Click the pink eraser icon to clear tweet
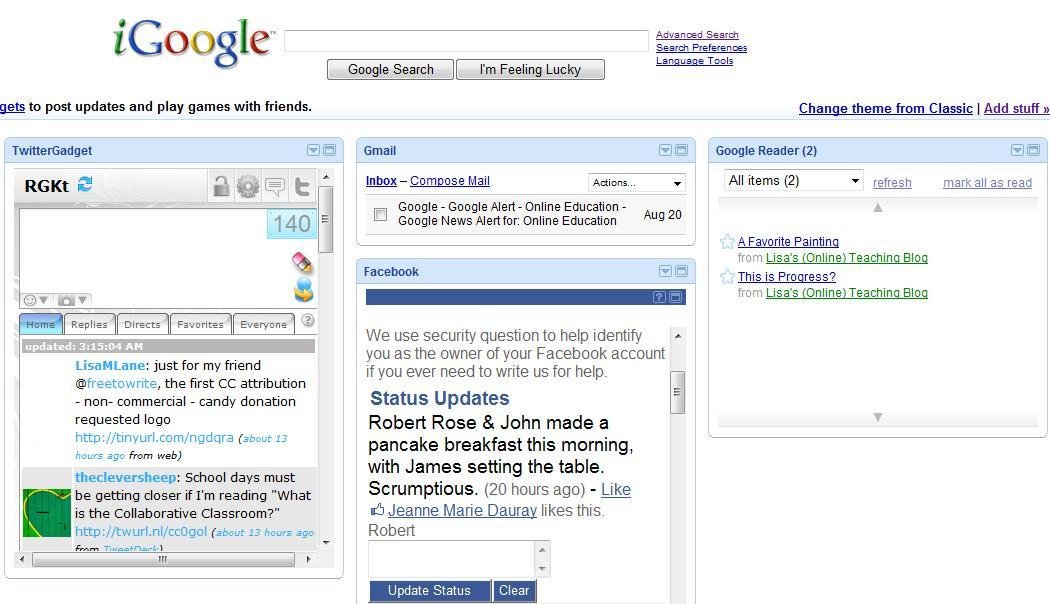This screenshot has width=1050, height=604. 301,262
